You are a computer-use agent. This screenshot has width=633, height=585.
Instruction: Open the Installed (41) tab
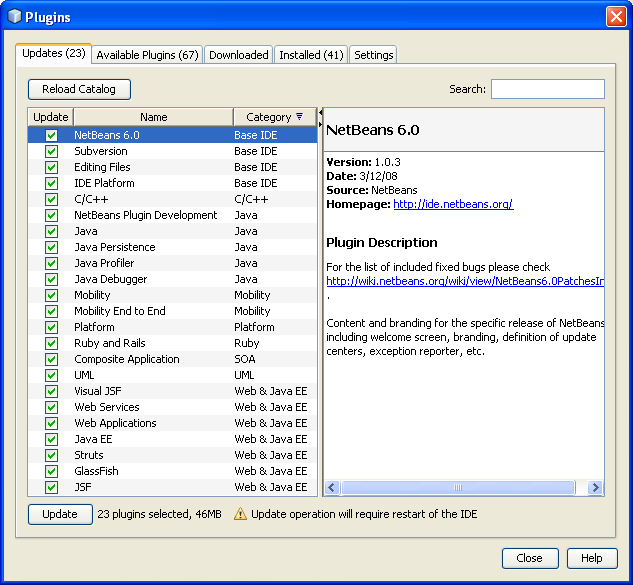click(311, 55)
